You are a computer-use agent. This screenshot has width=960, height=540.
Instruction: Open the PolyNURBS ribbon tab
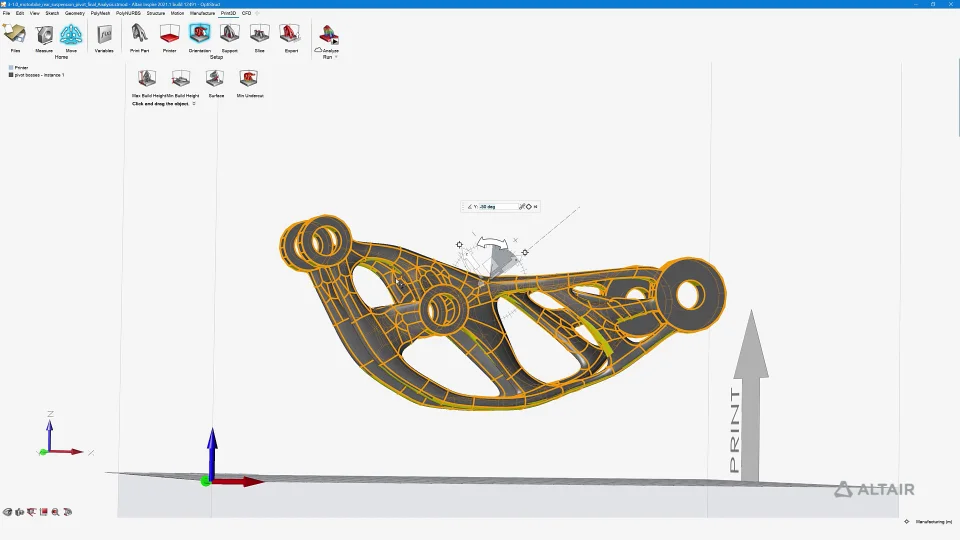(128, 13)
